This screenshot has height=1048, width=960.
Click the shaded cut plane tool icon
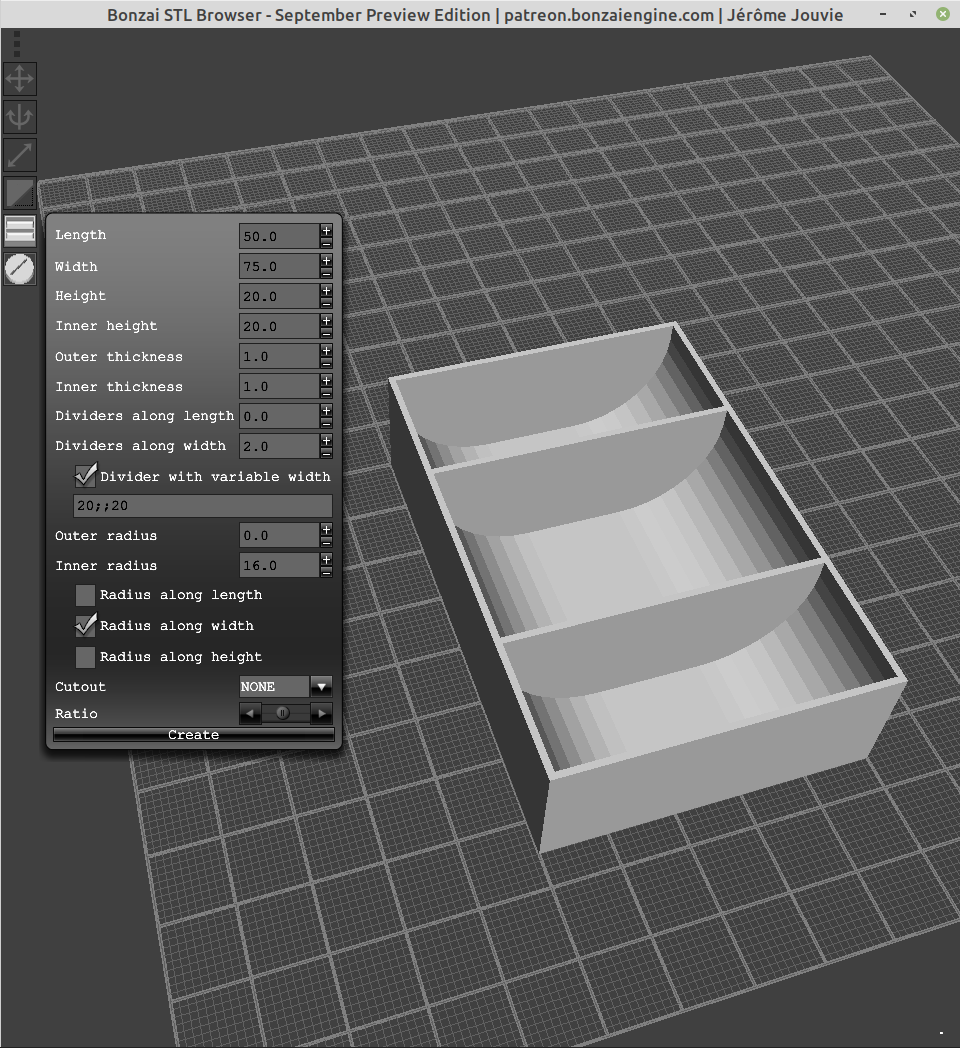19,194
